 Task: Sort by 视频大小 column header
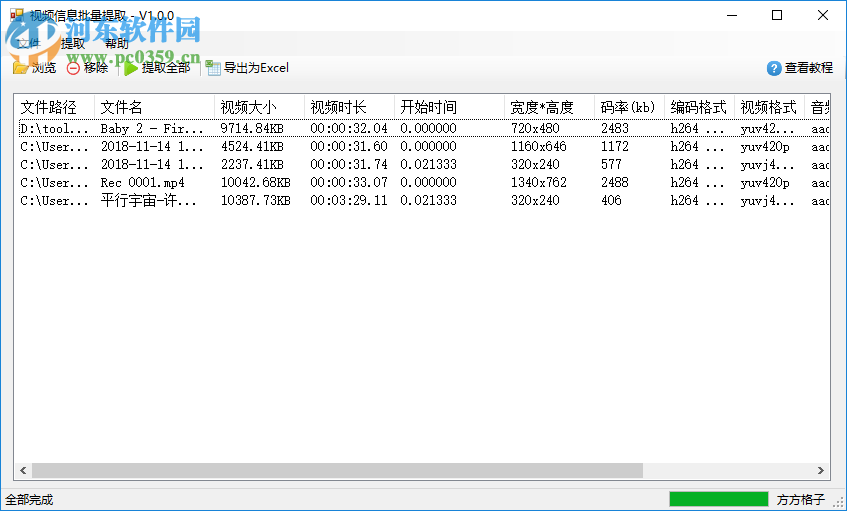click(x=260, y=107)
